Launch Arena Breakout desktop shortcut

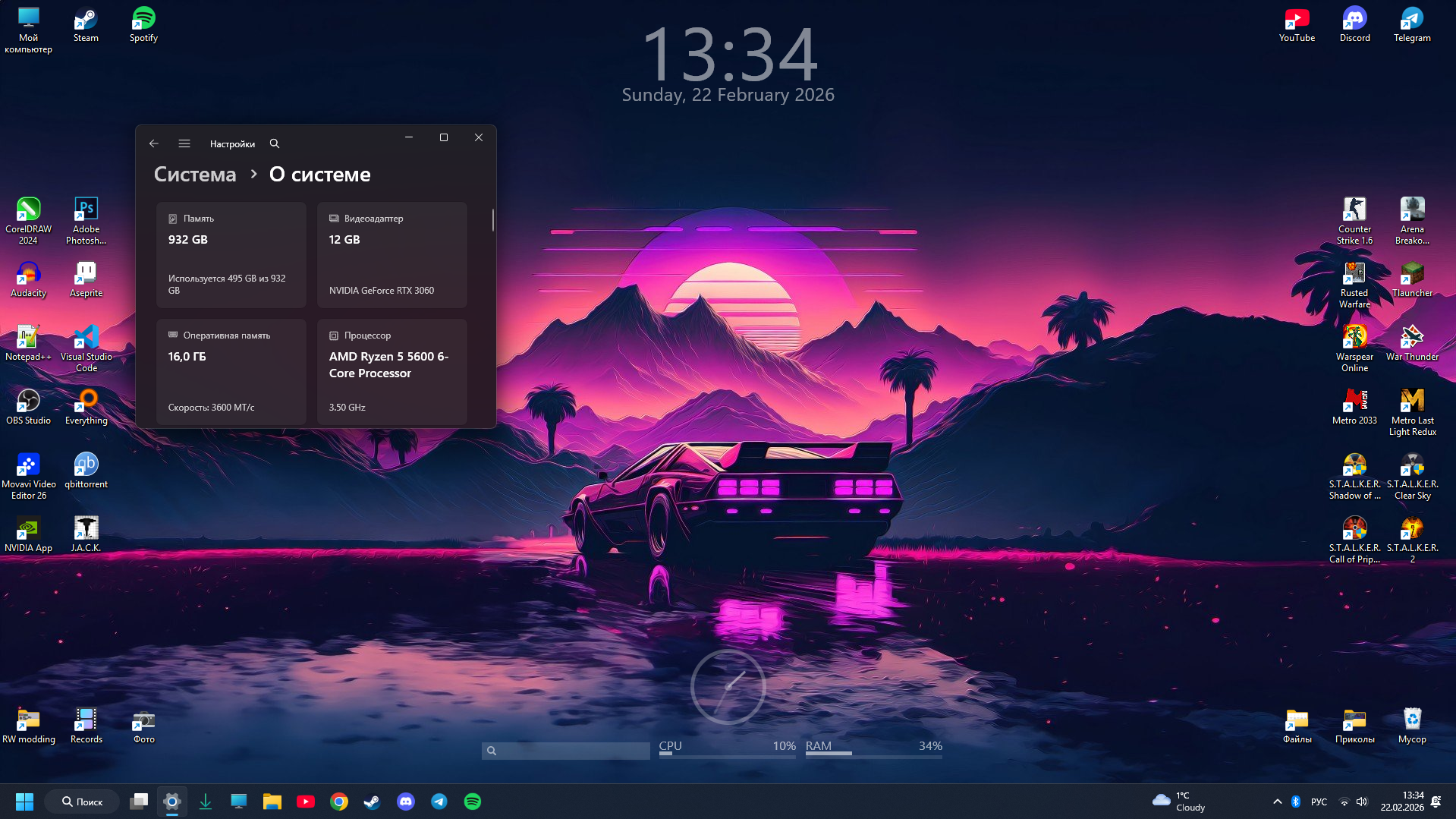1412,221
